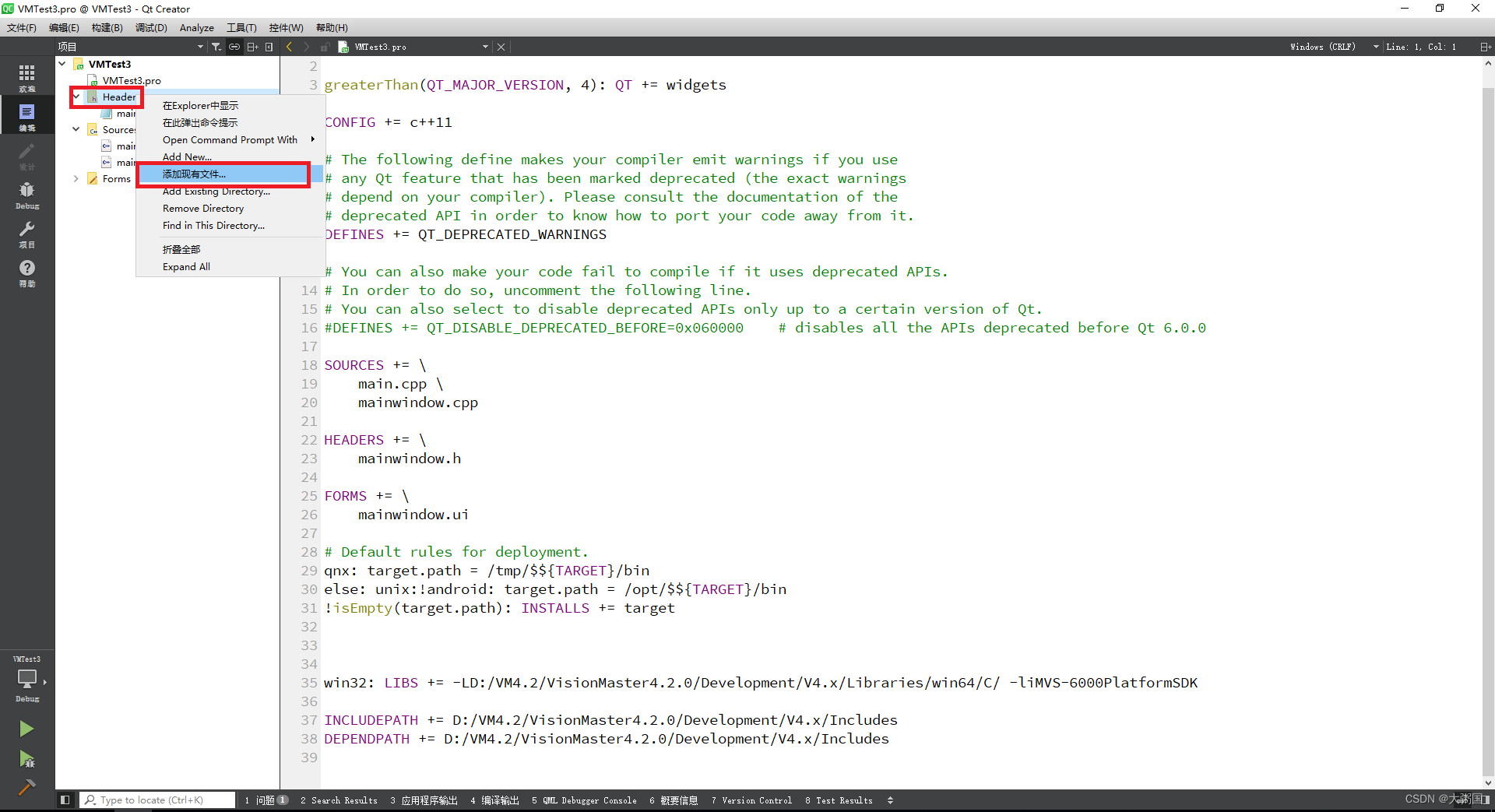The width and height of the screenshot is (1495, 812).
Task: Open the 调试(D) menu
Action: pyautogui.click(x=151, y=27)
